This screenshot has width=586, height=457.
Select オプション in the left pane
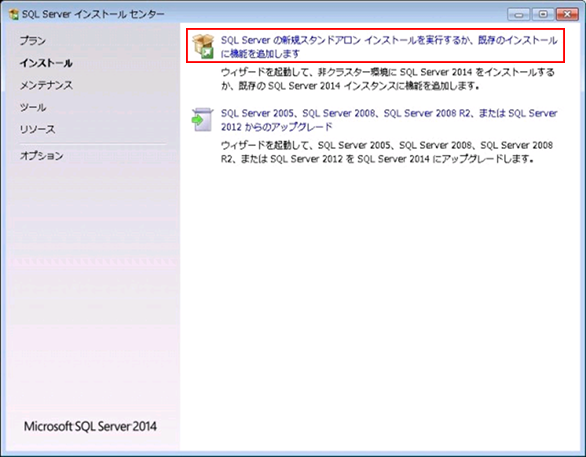click(x=42, y=155)
